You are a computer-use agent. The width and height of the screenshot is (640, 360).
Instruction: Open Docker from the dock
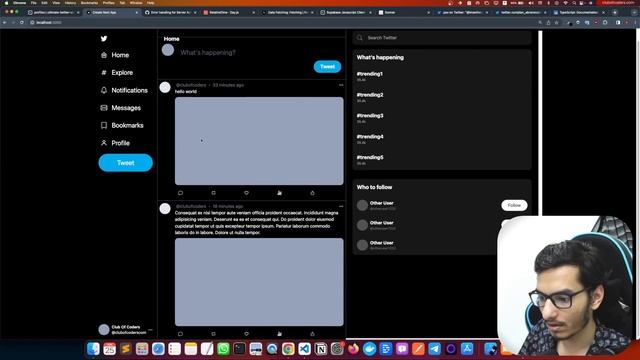point(370,349)
